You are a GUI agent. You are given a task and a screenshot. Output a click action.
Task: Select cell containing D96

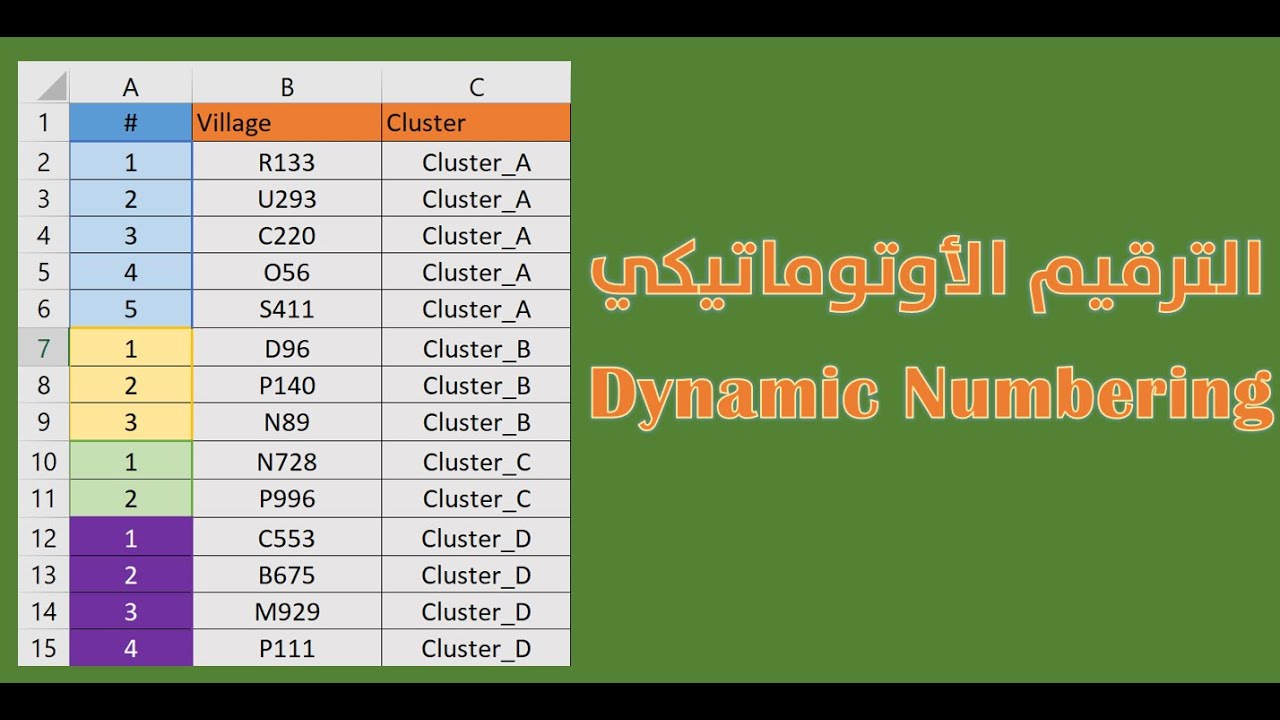point(287,349)
